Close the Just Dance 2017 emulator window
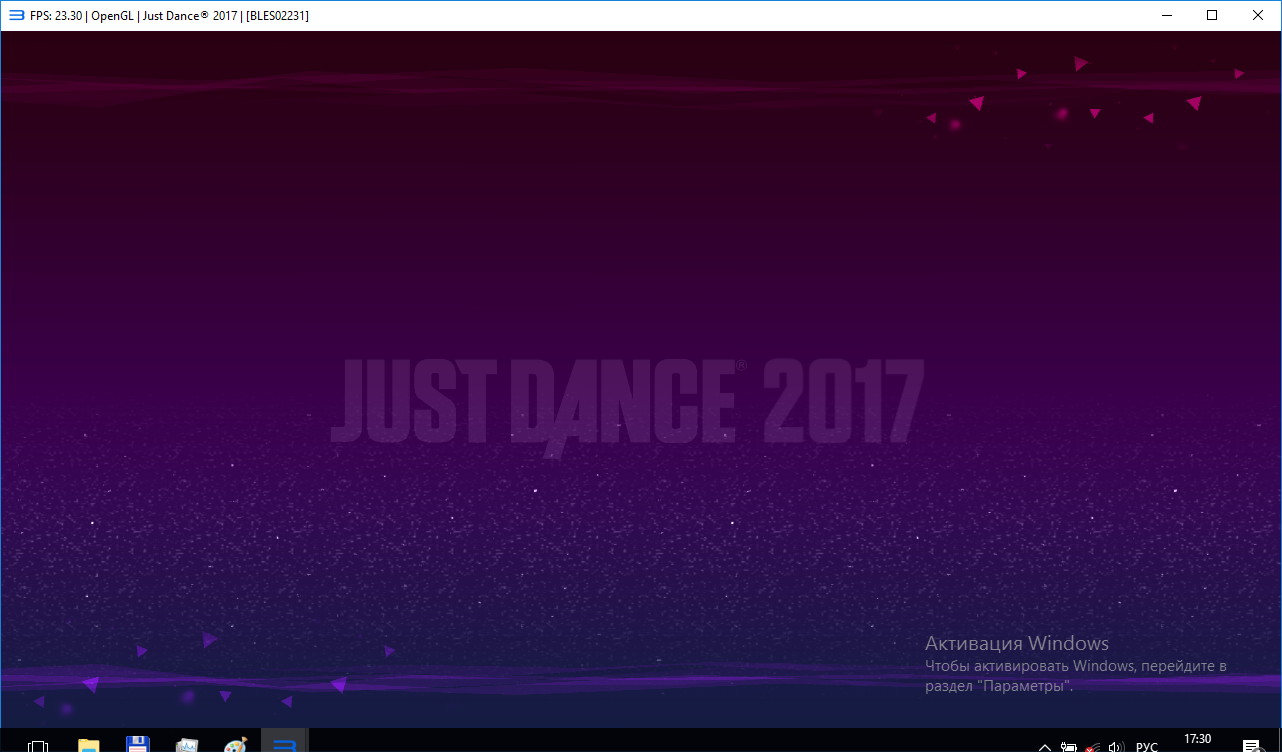Screen dimensions: 1282x752 tap(1258, 15)
